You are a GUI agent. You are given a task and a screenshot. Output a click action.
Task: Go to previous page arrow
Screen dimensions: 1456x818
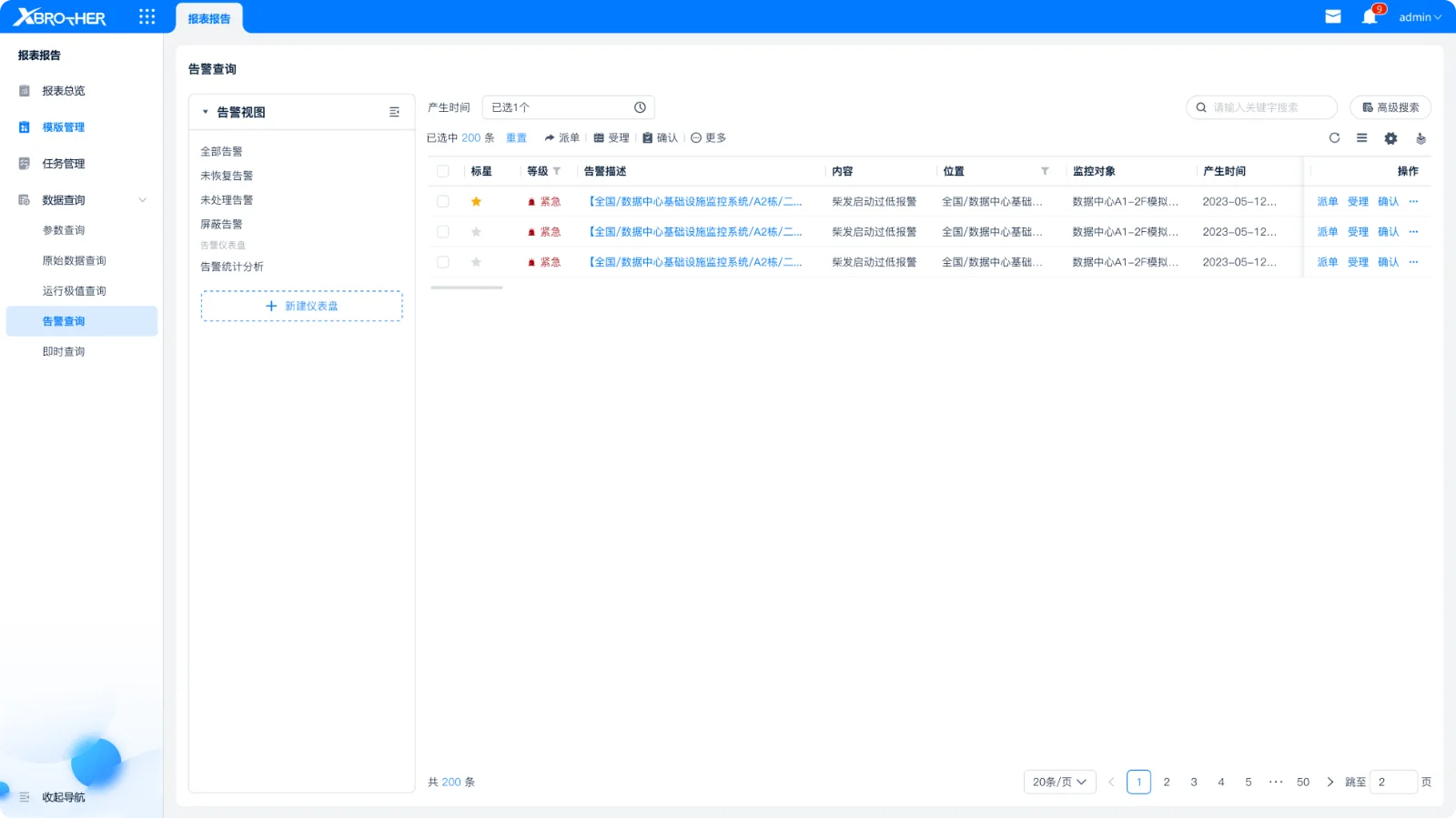click(1111, 782)
